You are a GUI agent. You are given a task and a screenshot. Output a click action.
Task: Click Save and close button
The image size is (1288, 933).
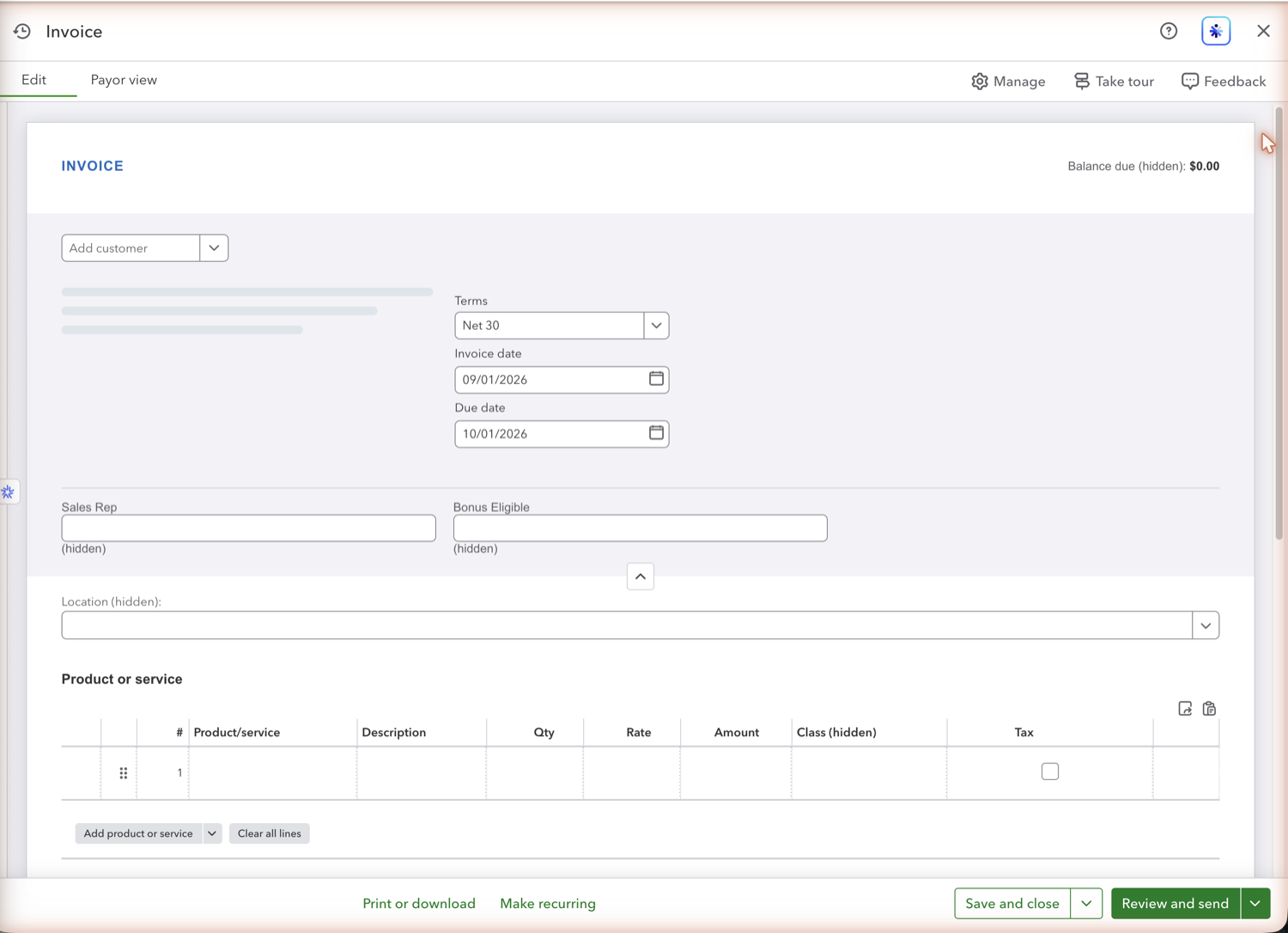1012,904
